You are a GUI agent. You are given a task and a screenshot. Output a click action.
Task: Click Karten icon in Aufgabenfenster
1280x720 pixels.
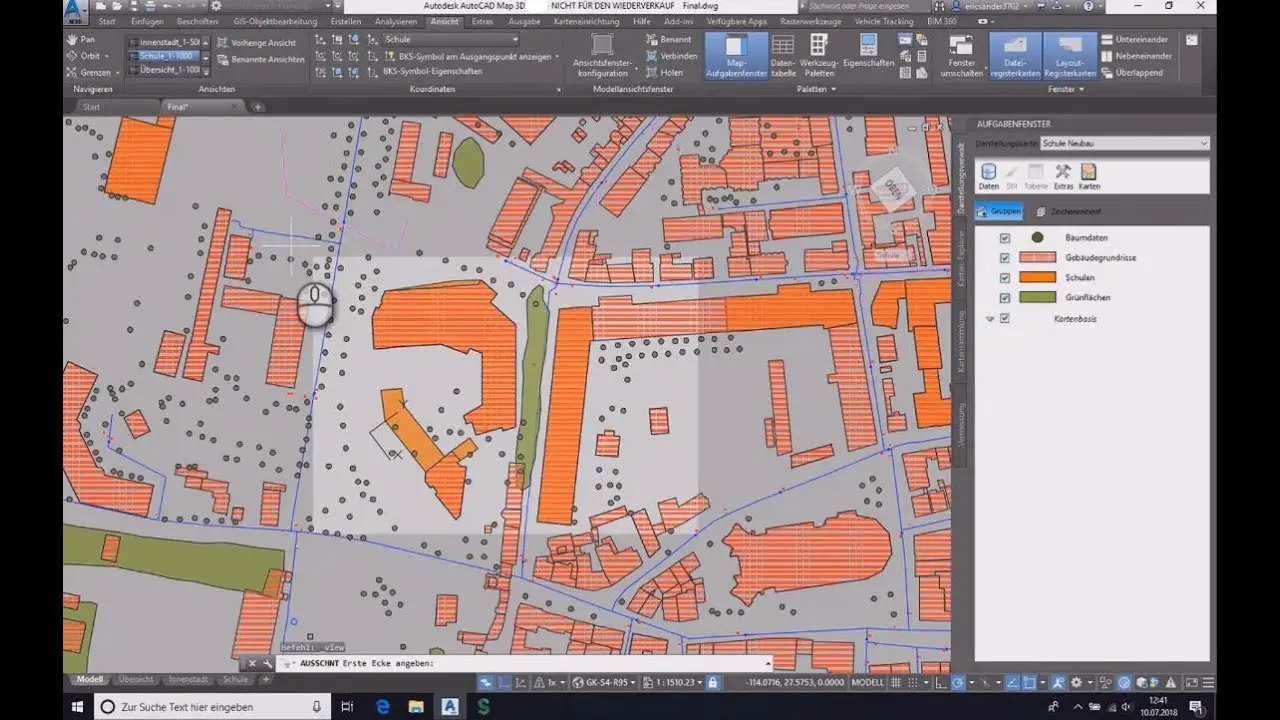(x=1089, y=177)
